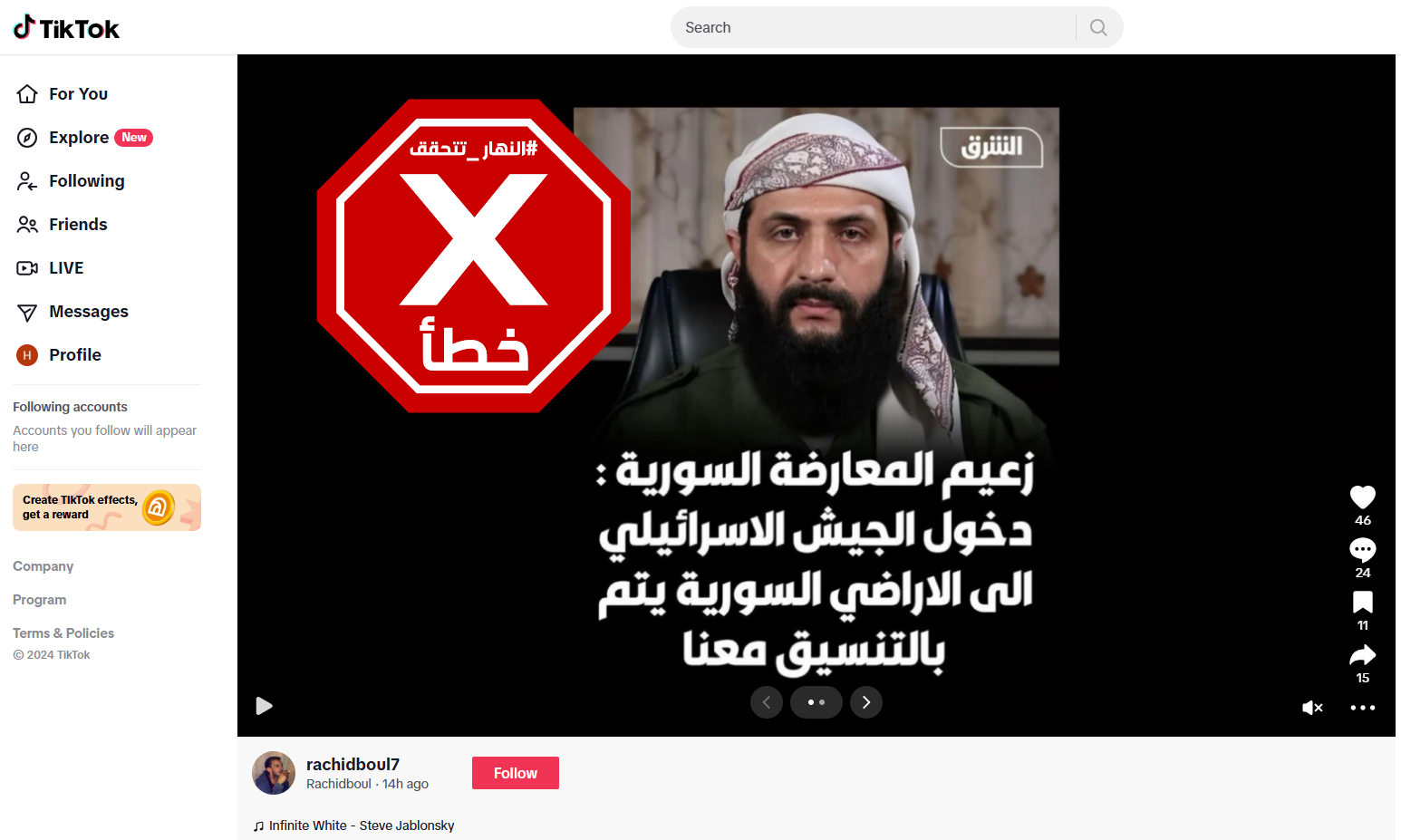
Task: Open comments via speech bubble icon
Action: [1362, 549]
